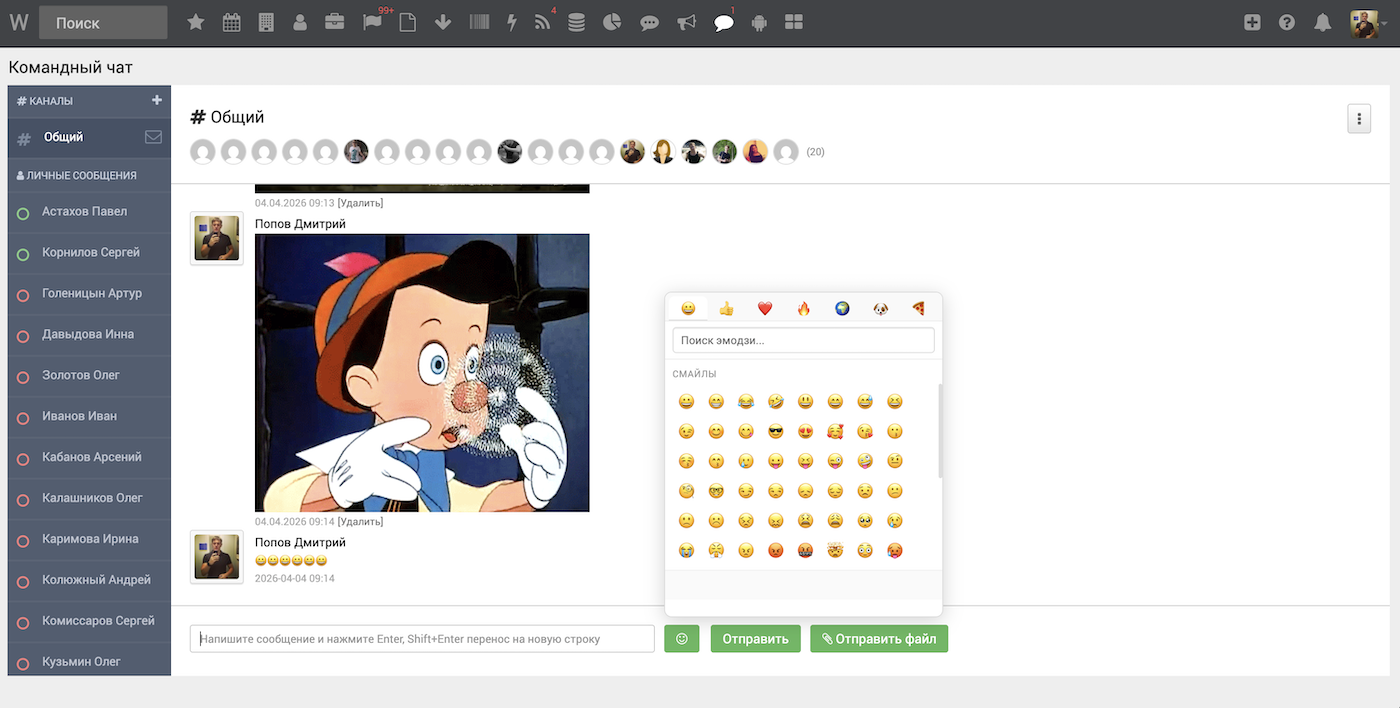The height and width of the screenshot is (708, 1400).
Task: Click the pie chart reports icon
Action: click(x=613, y=22)
